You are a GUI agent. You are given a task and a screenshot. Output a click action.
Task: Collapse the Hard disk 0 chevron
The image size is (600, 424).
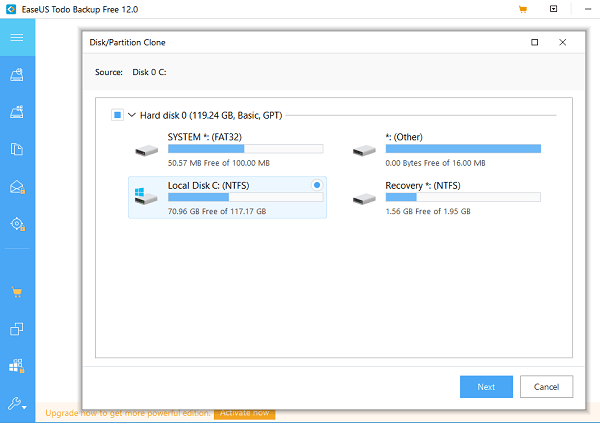click(132, 115)
